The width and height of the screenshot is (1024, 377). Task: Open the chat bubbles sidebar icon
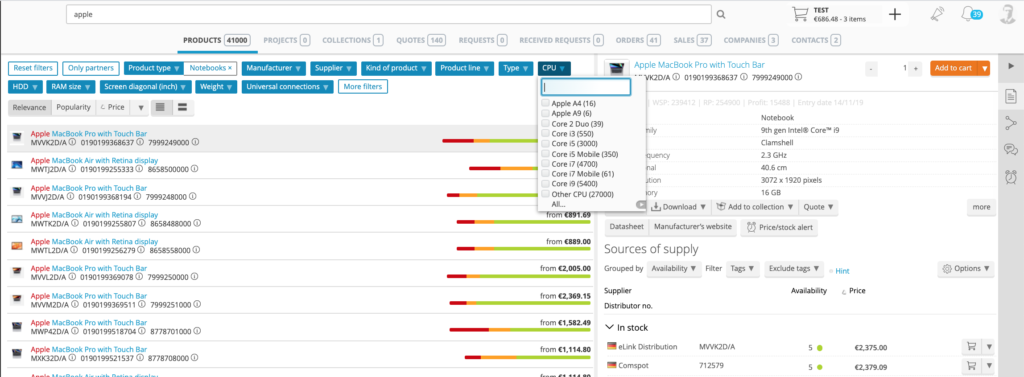1011,150
